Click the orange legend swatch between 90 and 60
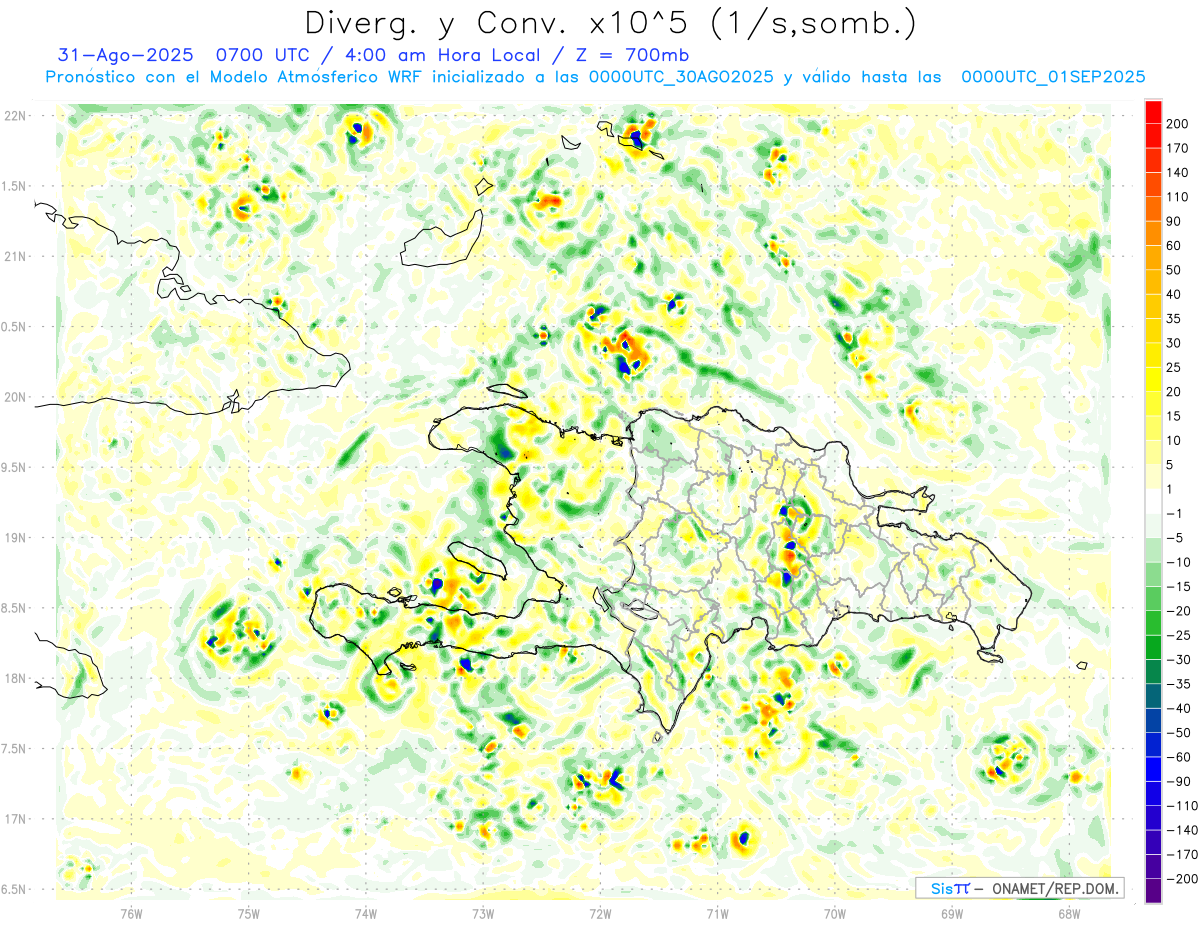The image size is (1200, 927). pos(1153,233)
